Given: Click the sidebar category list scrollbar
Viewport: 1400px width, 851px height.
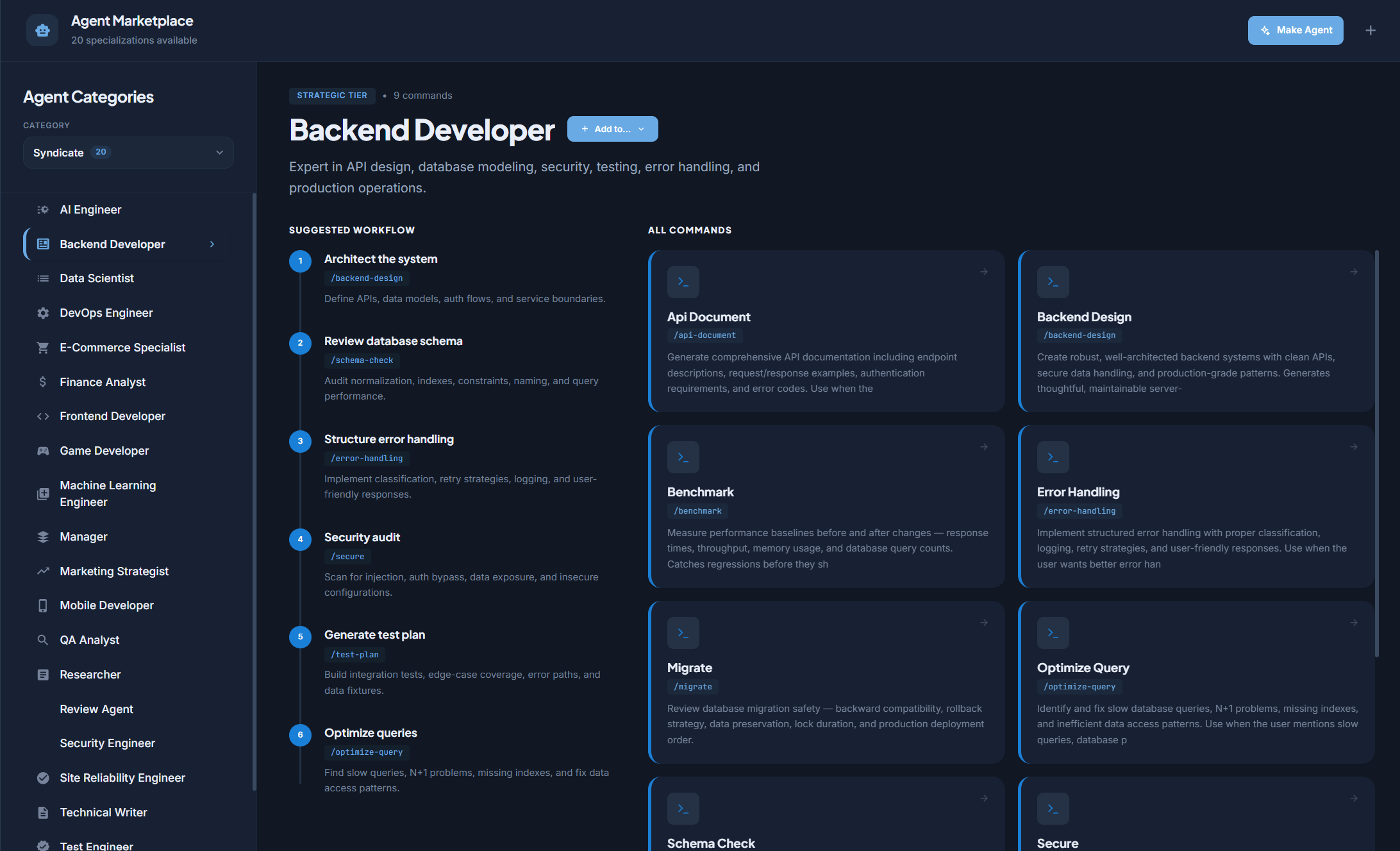Looking at the screenshot, I should click(254, 491).
